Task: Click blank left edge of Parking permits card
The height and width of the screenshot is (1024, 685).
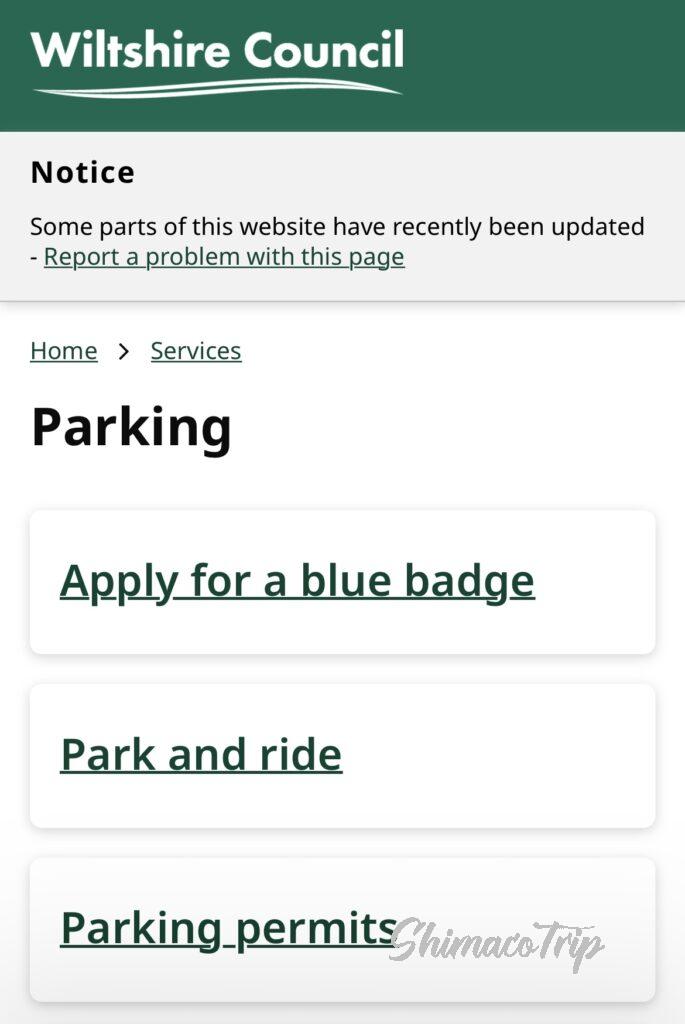Action: click(44, 928)
